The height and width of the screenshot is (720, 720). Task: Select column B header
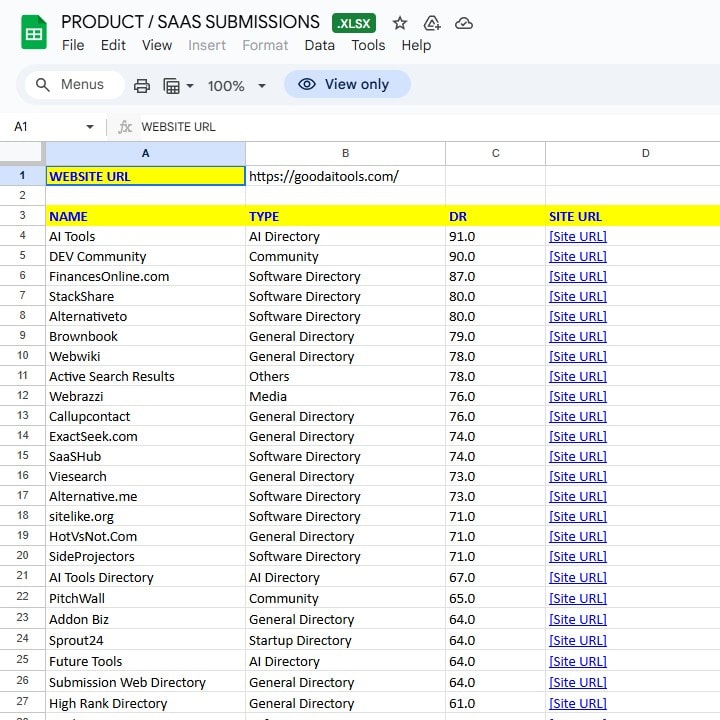[x=345, y=153]
